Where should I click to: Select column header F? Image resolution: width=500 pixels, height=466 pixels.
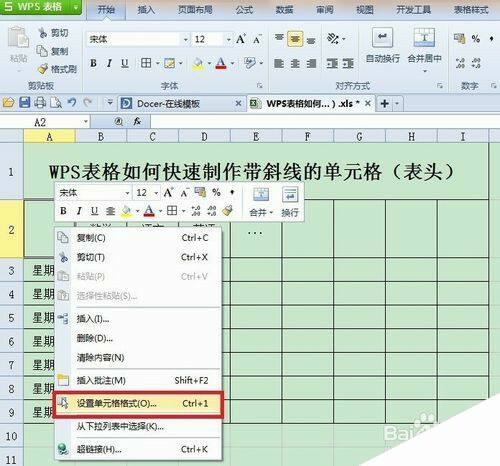coord(307,137)
